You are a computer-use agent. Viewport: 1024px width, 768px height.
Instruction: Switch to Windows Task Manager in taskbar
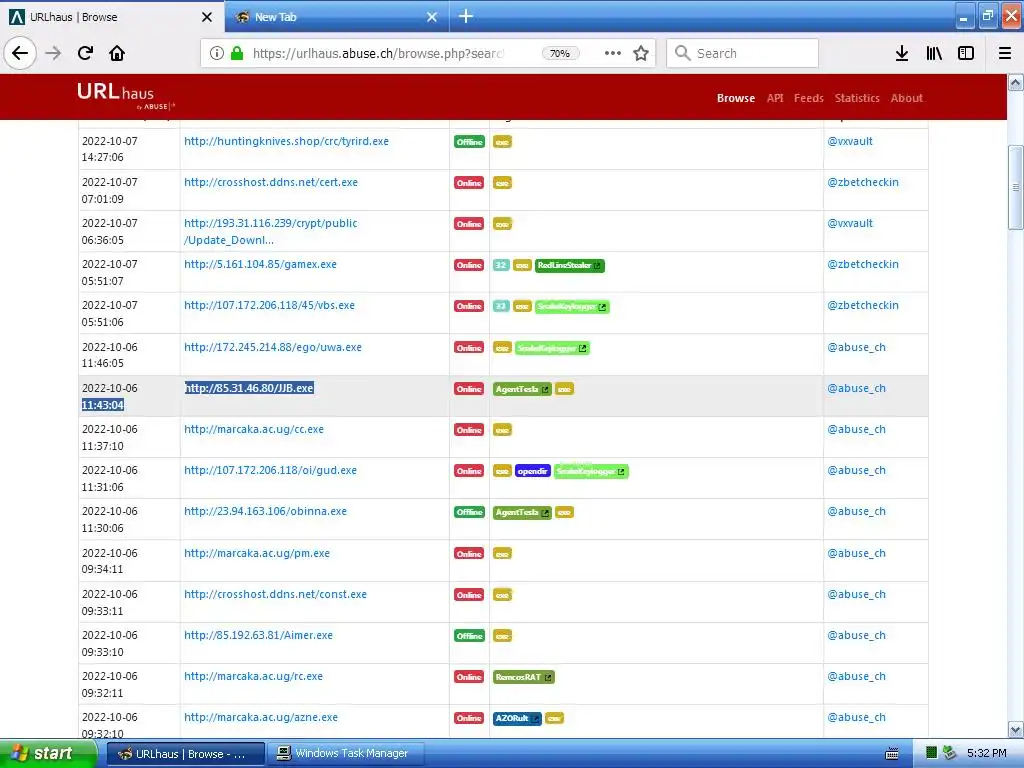346,754
